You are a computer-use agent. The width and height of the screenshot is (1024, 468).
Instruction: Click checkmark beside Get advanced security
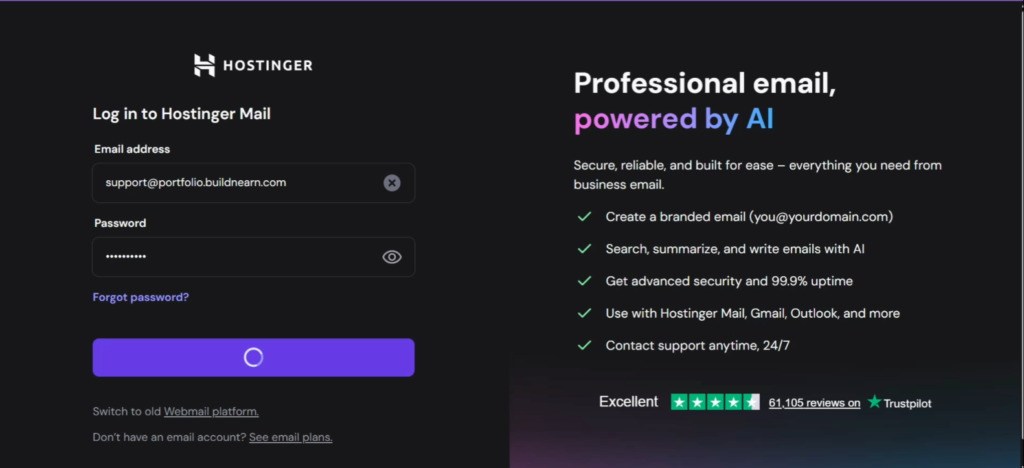coord(584,281)
